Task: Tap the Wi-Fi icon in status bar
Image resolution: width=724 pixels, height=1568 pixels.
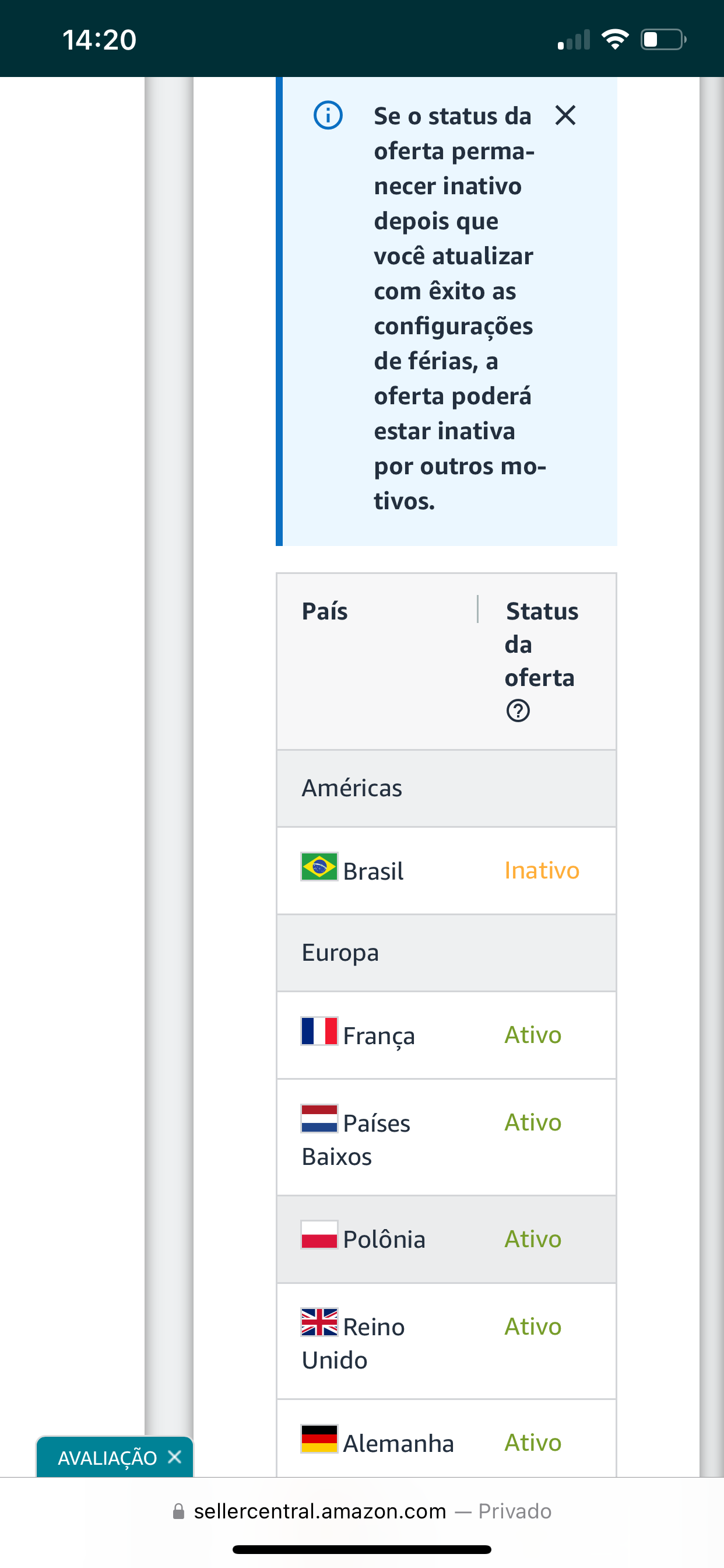Action: point(615,40)
